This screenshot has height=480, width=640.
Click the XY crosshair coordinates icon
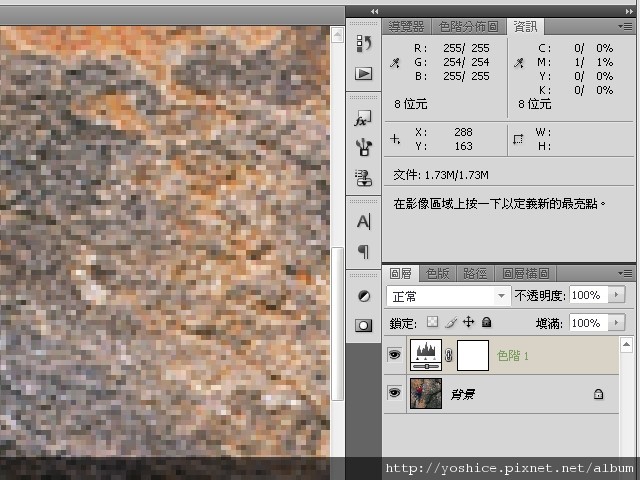click(395, 139)
